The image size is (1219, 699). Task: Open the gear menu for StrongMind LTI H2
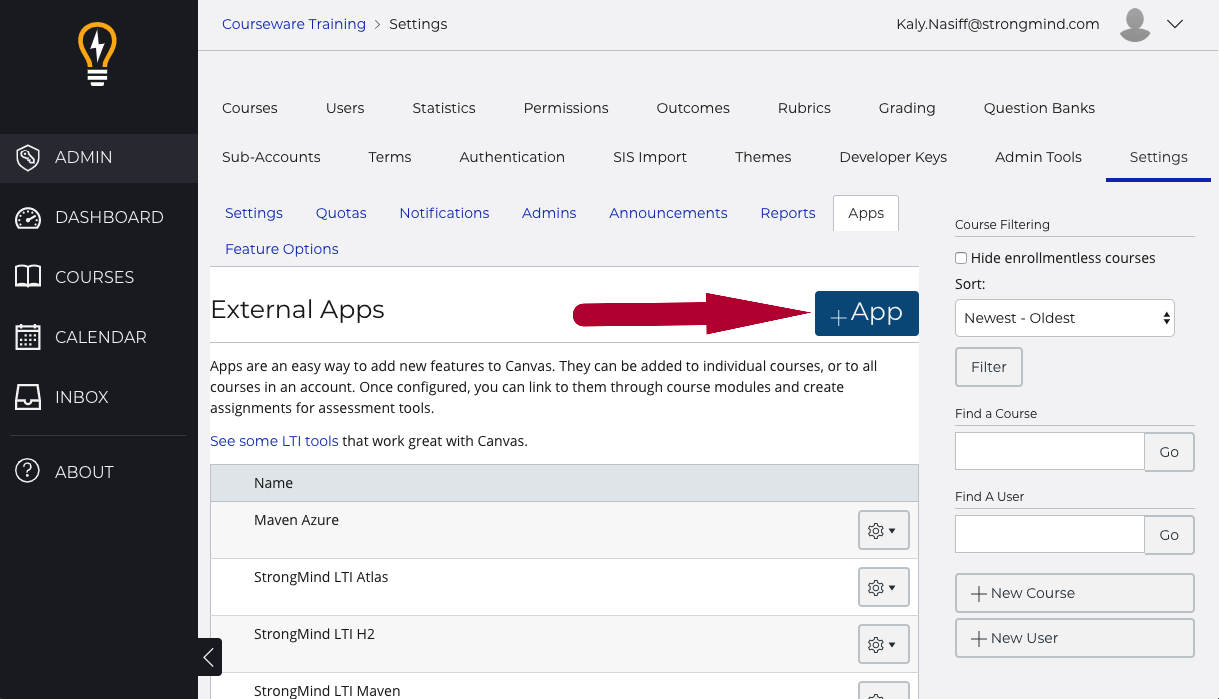(x=883, y=644)
